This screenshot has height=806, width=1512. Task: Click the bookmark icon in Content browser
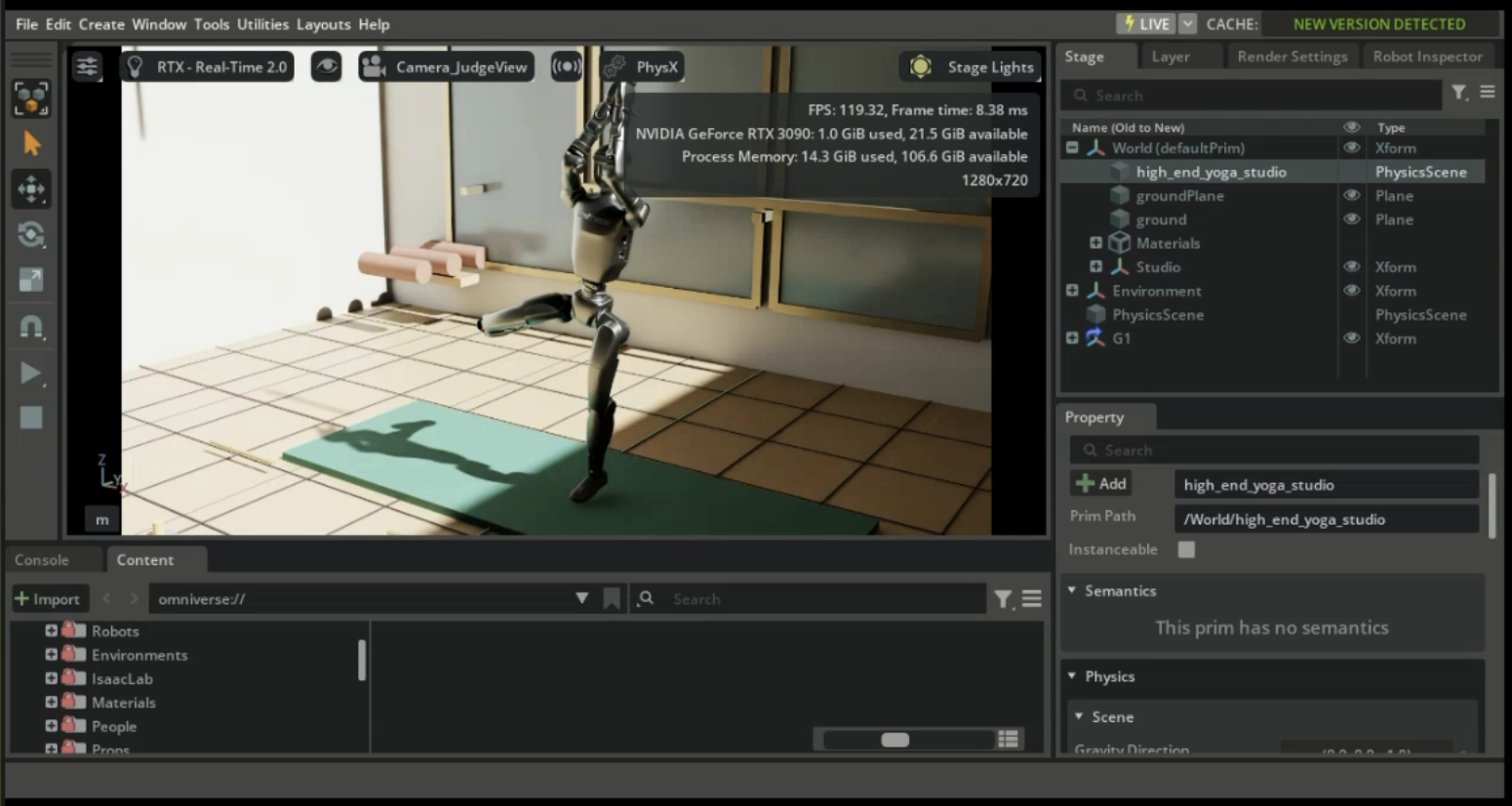[612, 599]
